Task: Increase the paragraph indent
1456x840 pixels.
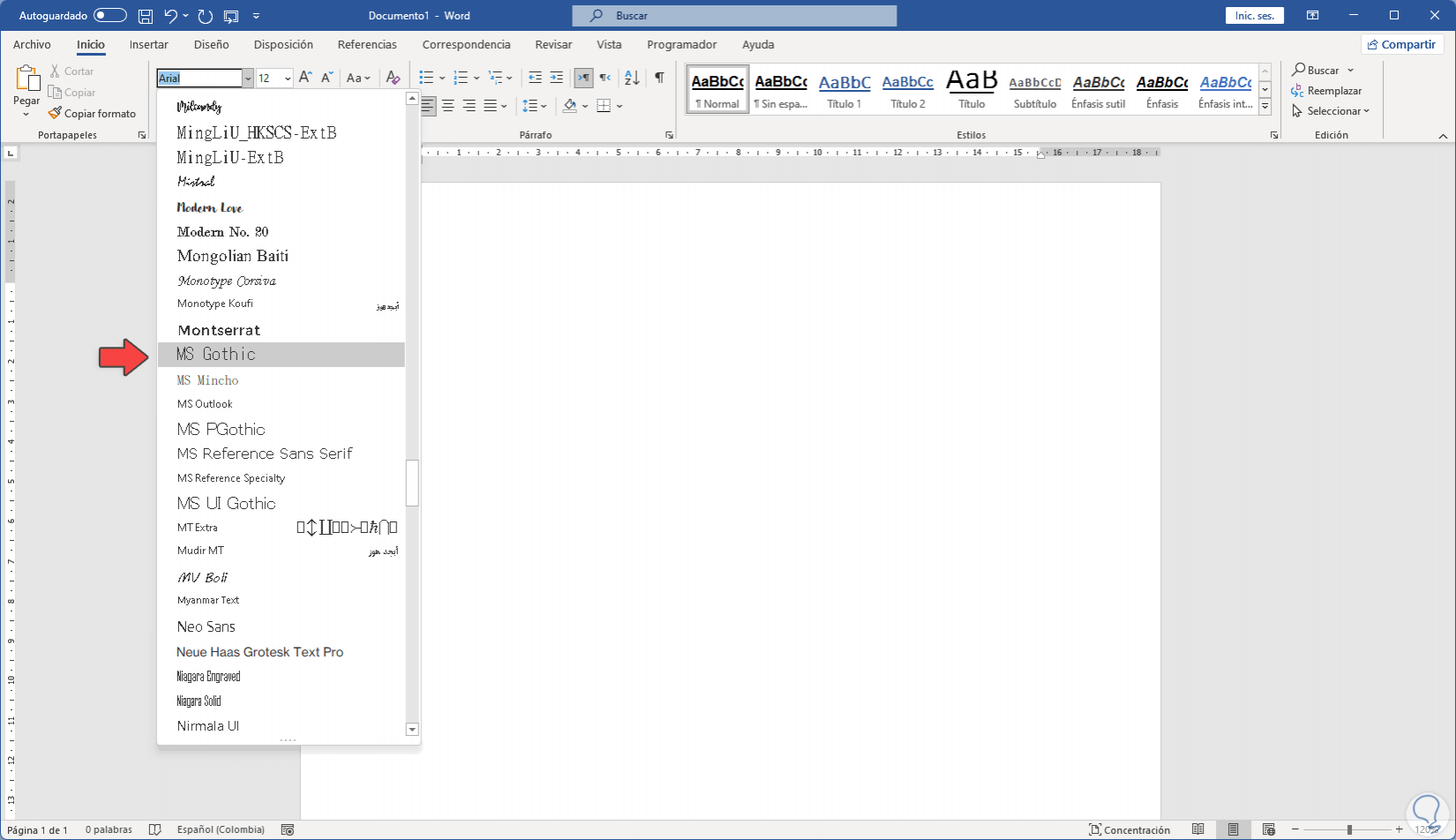Action: click(556, 78)
